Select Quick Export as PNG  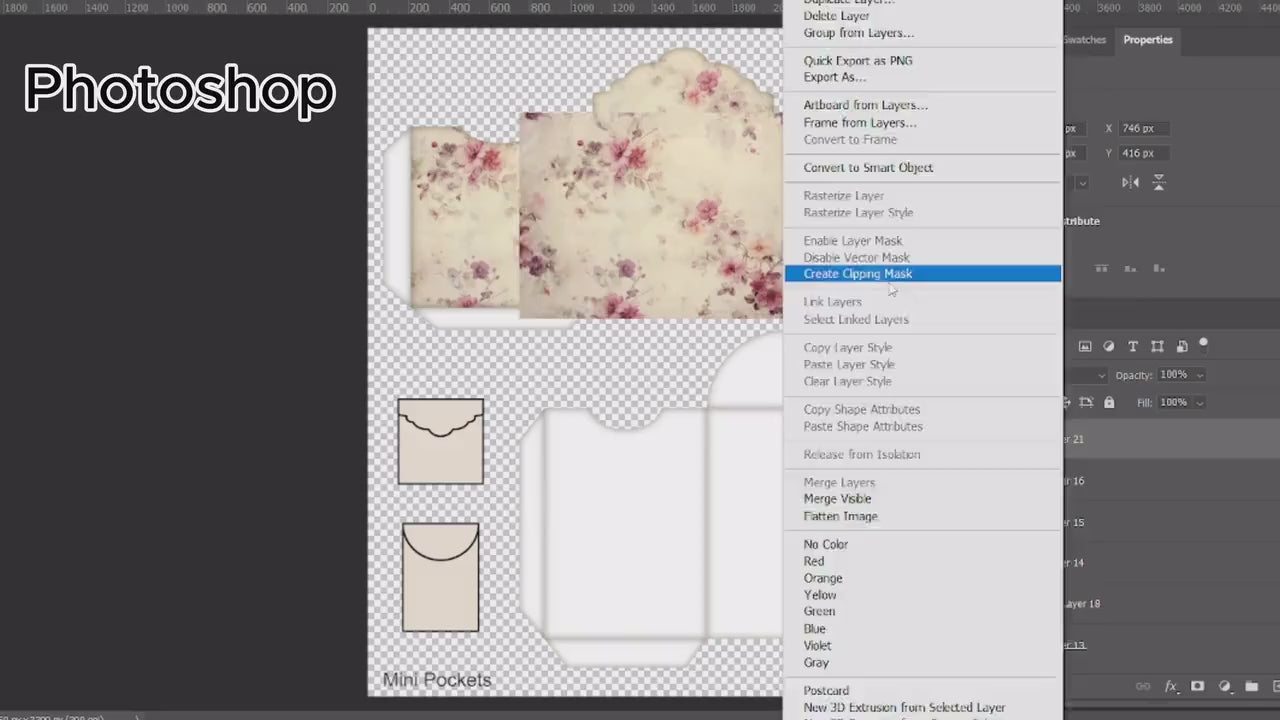point(857,61)
